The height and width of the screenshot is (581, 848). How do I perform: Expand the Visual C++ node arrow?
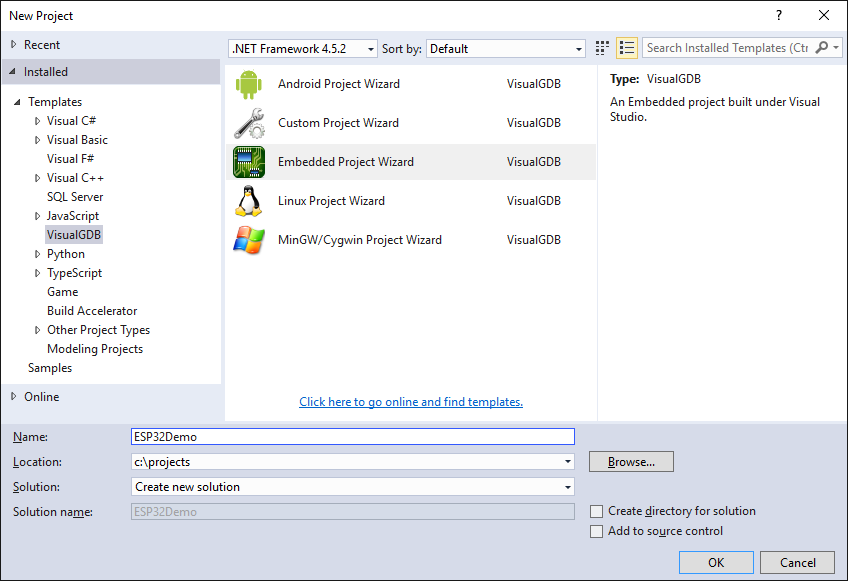37,178
